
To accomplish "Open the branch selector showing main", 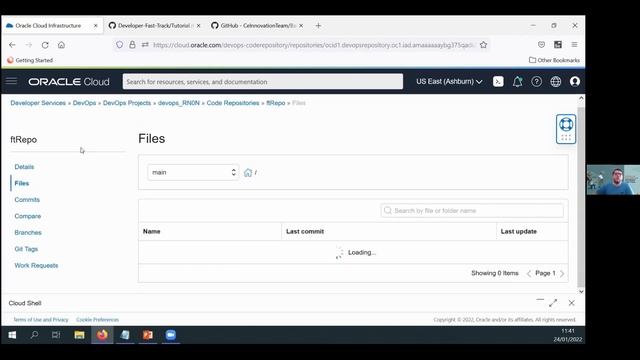I will click(x=193, y=172).
